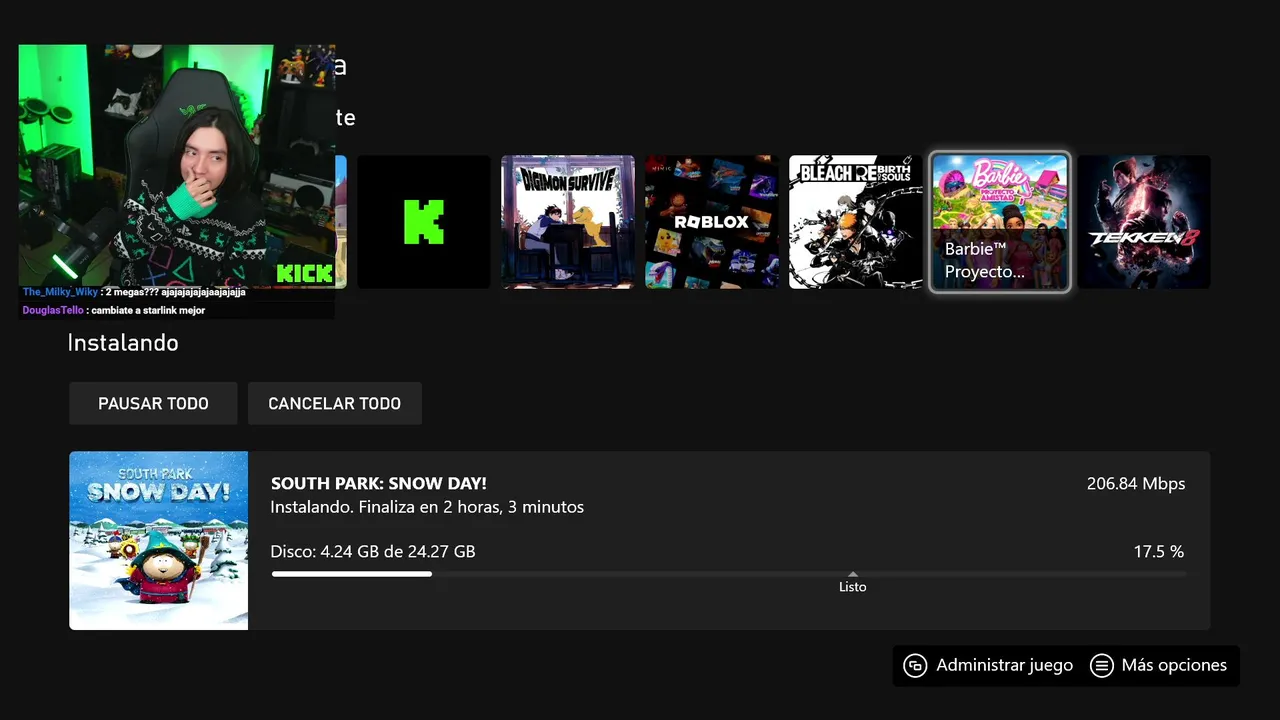Open the Kick app tile

424,222
